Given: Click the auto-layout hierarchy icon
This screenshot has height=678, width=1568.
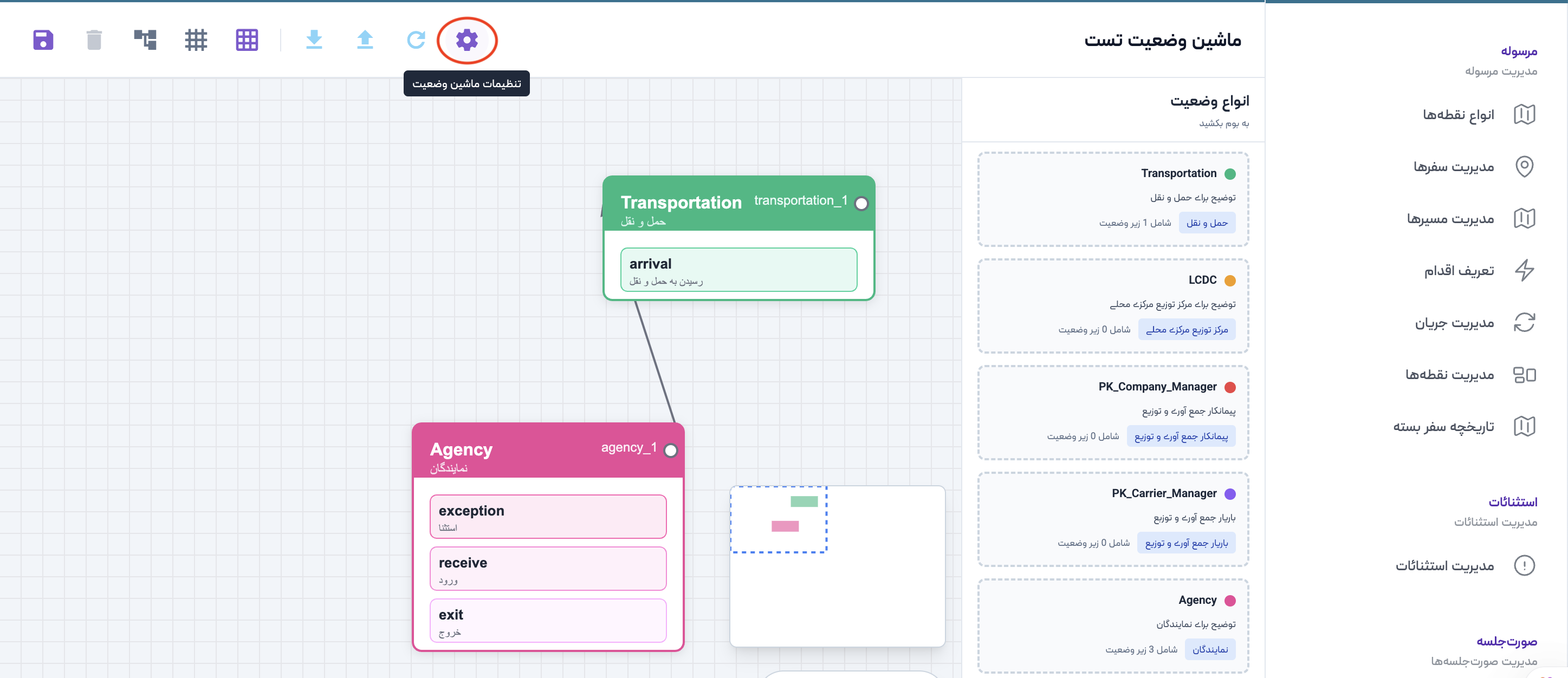Looking at the screenshot, I should 145,40.
